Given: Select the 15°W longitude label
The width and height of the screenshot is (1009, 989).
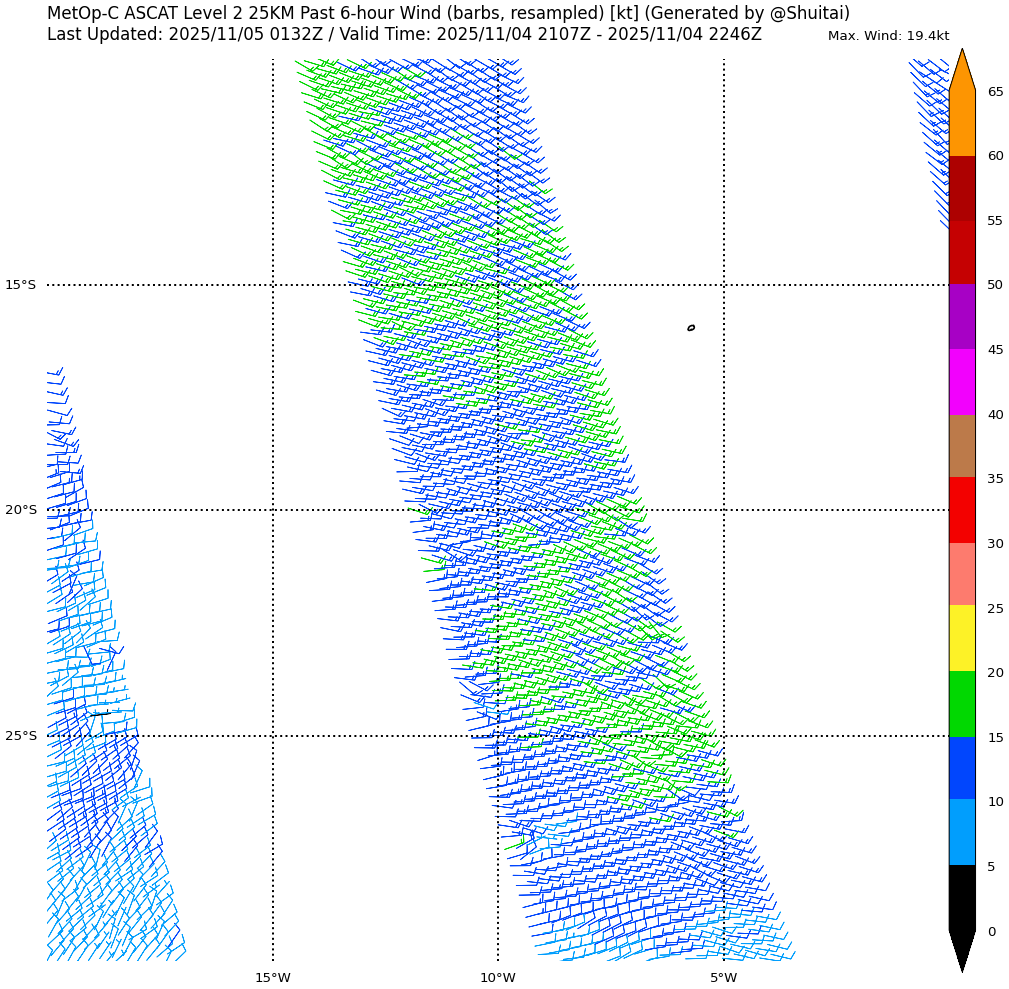Looking at the screenshot, I should 272,977.
